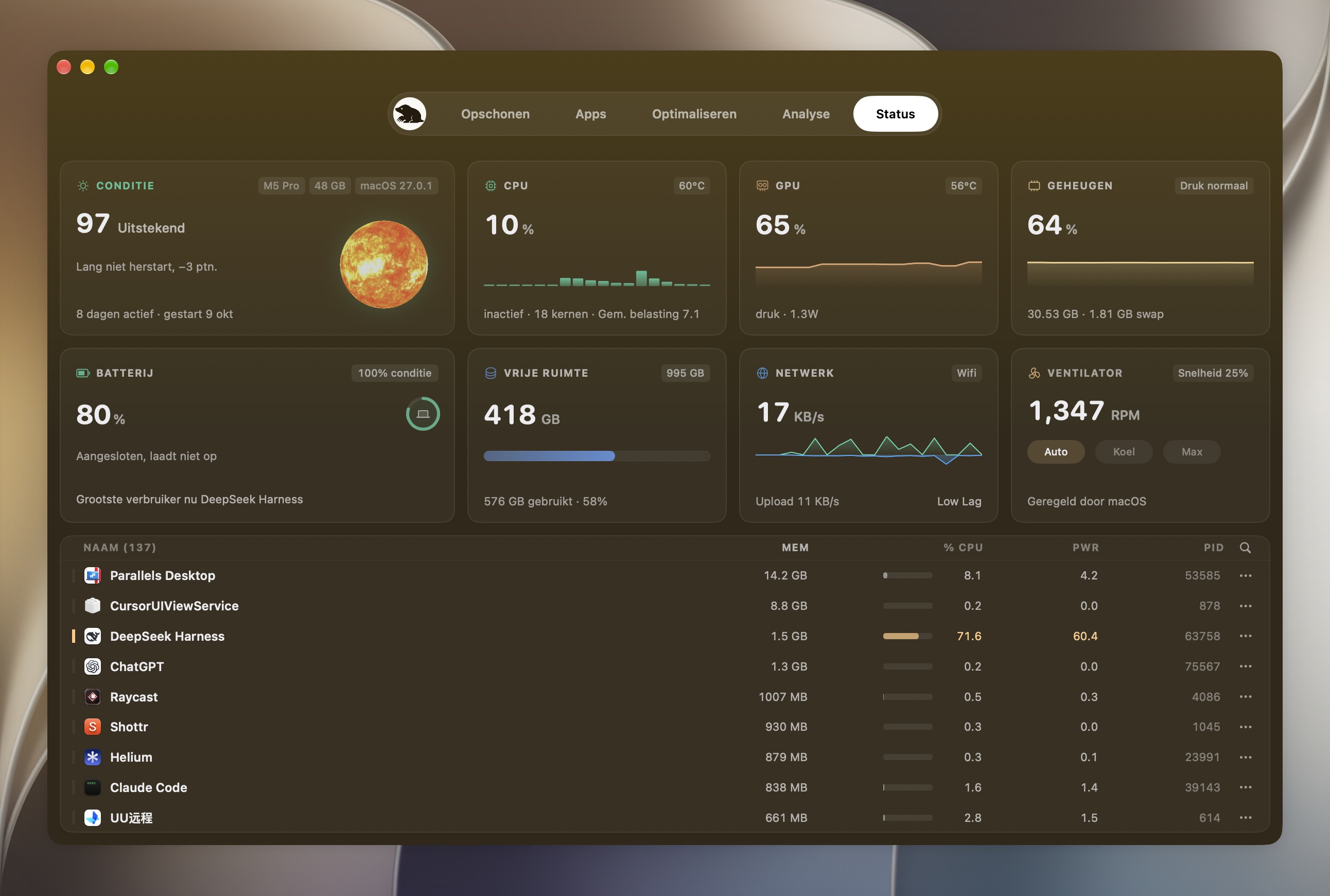
Task: Click the Raycast app icon
Action: (93, 696)
